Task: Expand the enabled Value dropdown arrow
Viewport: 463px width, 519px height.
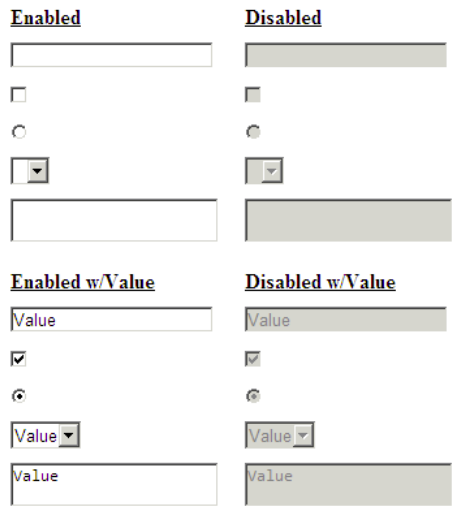Action: coord(69,435)
